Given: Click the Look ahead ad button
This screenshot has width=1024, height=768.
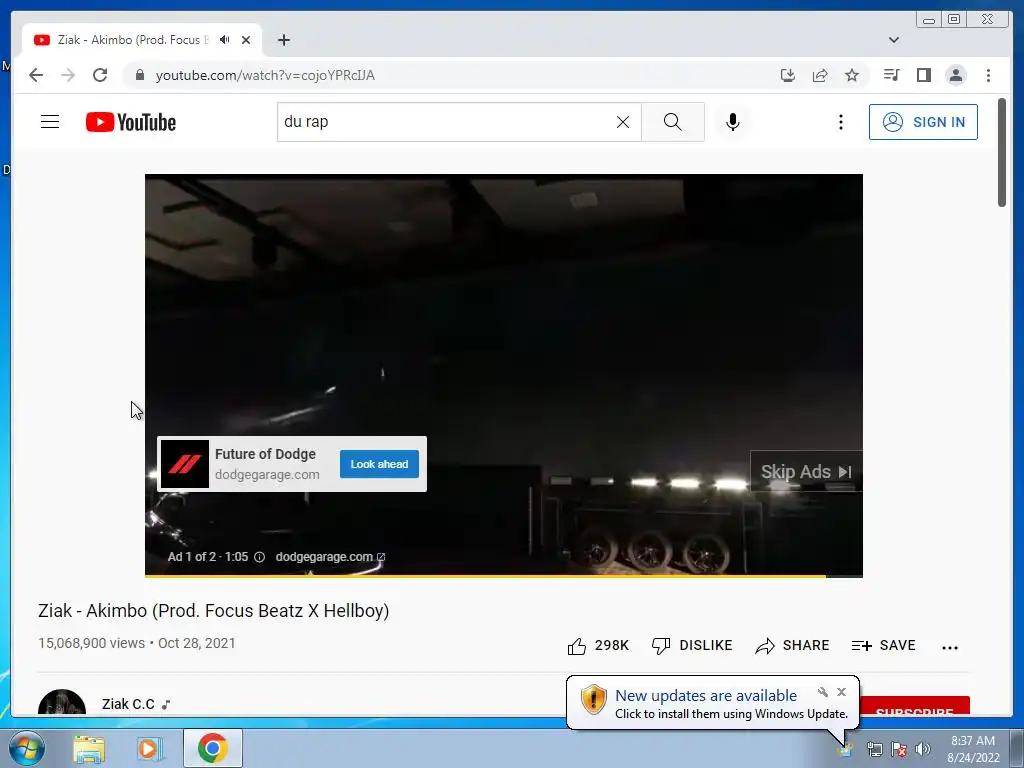Looking at the screenshot, I should tap(379, 464).
